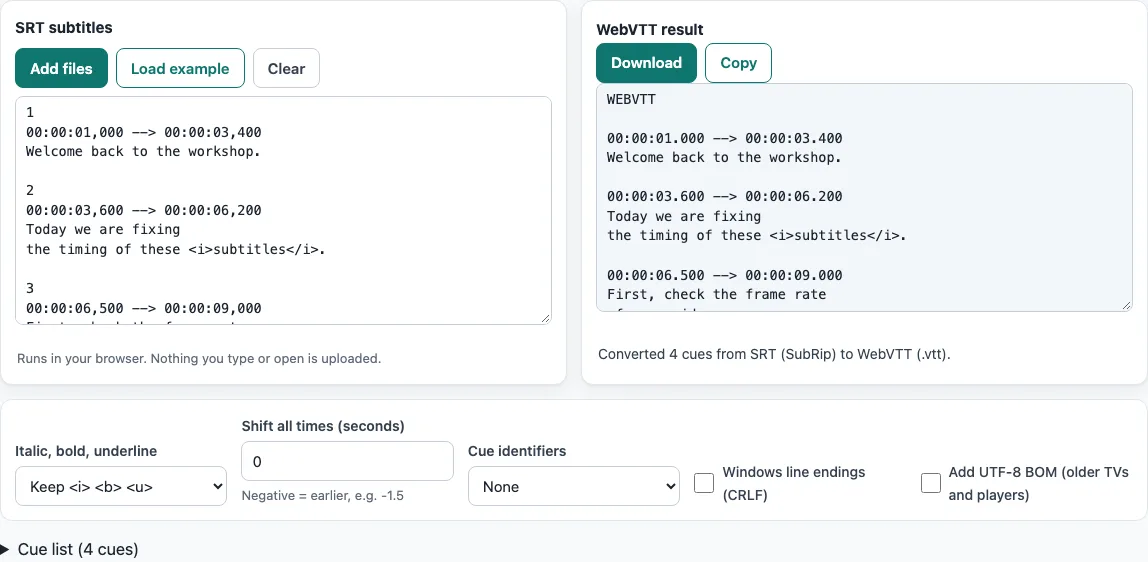The width and height of the screenshot is (1148, 562).
Task: Click the 'Runs in your browser' privacy note
Action: (x=199, y=359)
